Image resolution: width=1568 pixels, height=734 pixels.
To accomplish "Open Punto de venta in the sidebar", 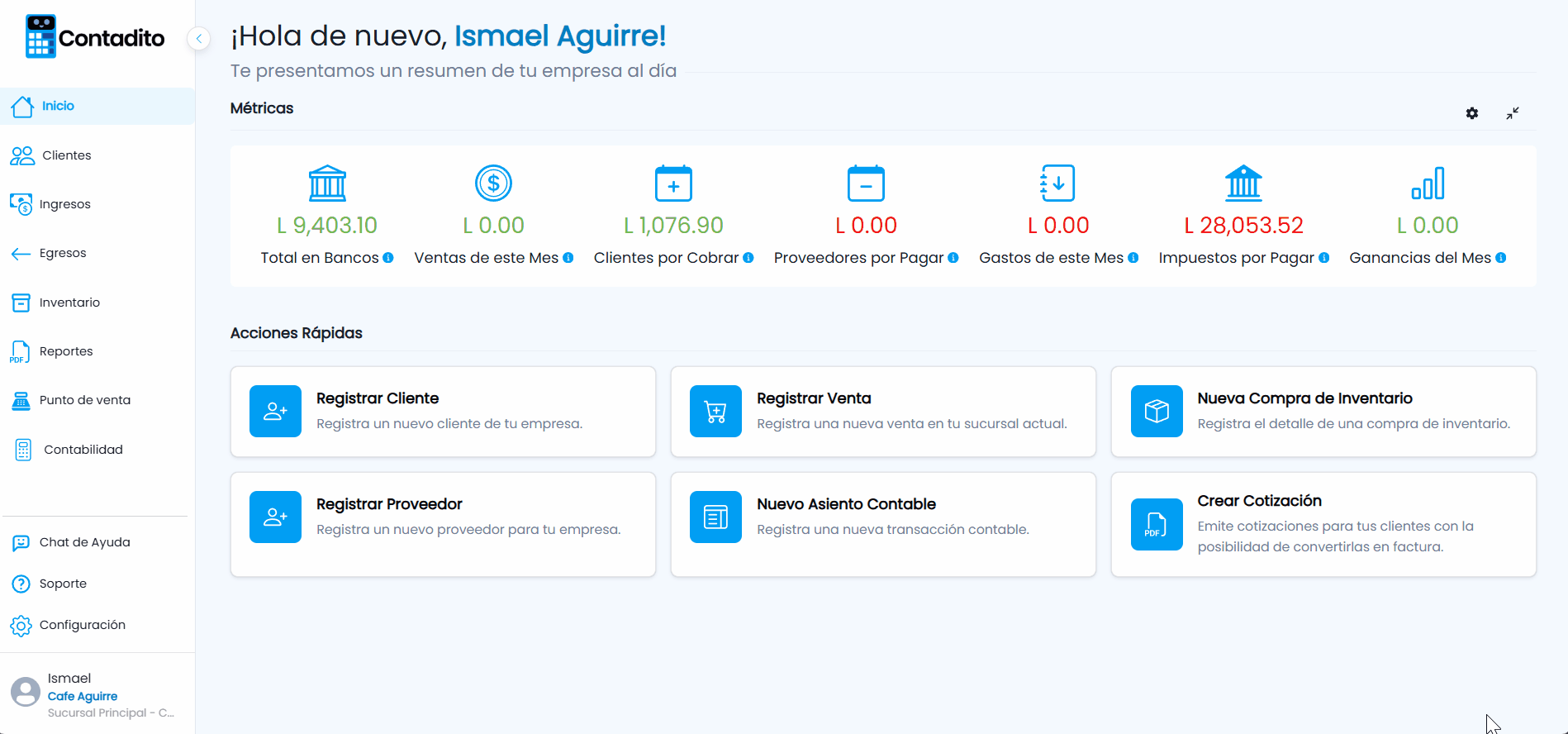I will [97, 400].
